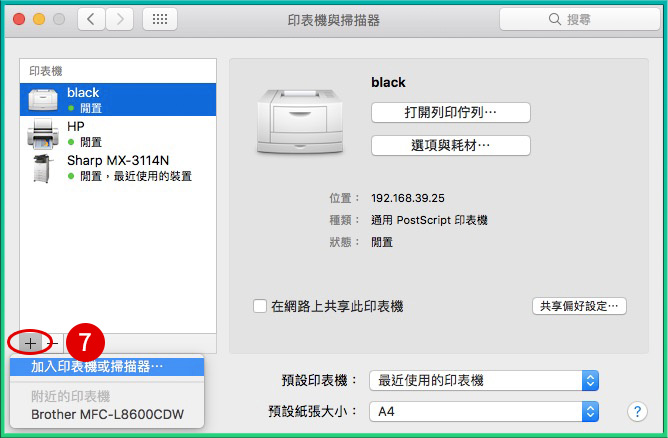Click the HP printer icon in list
Image resolution: width=668 pixels, height=438 pixels.
coord(43,134)
